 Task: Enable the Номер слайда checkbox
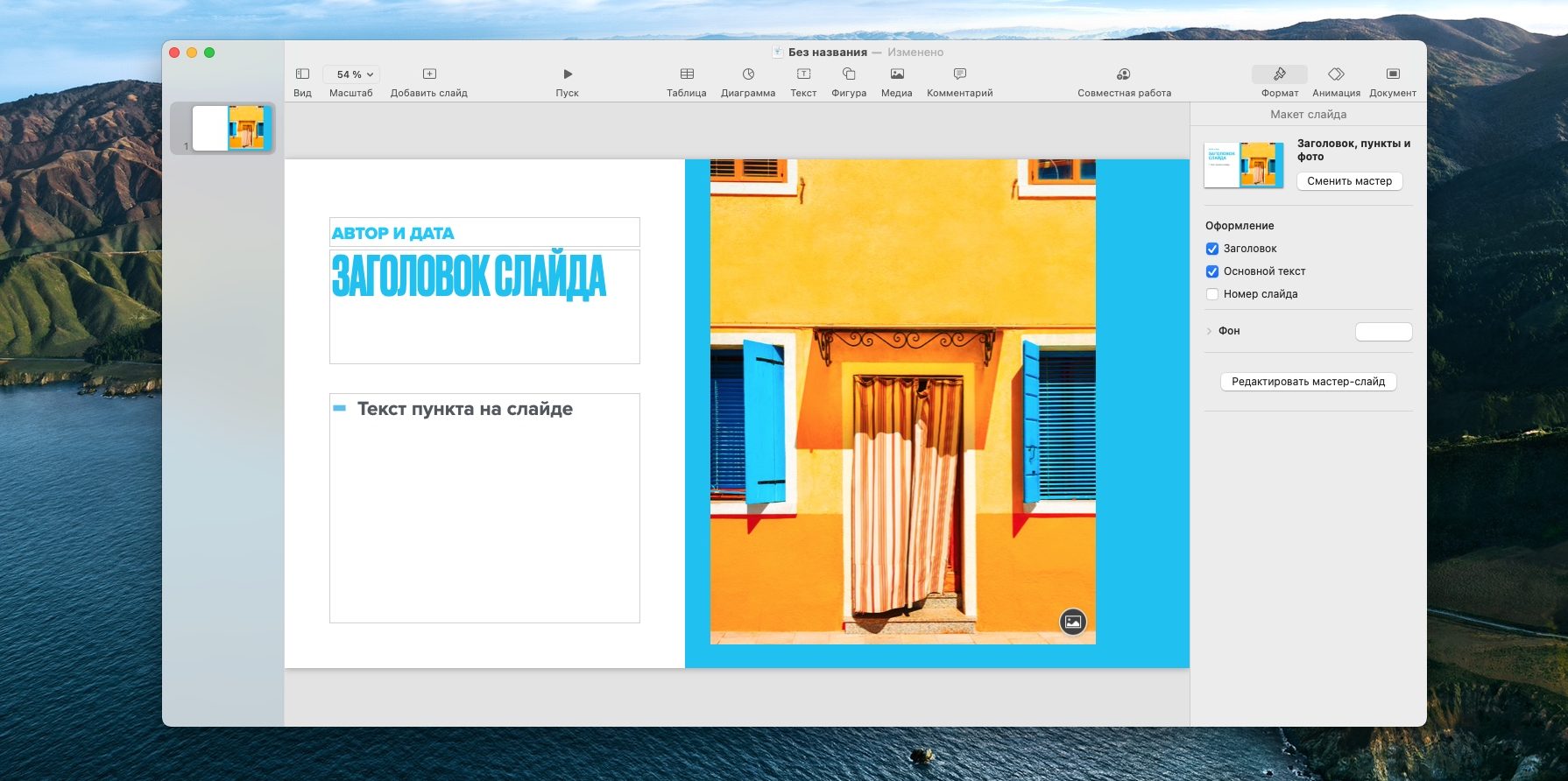click(x=1212, y=294)
